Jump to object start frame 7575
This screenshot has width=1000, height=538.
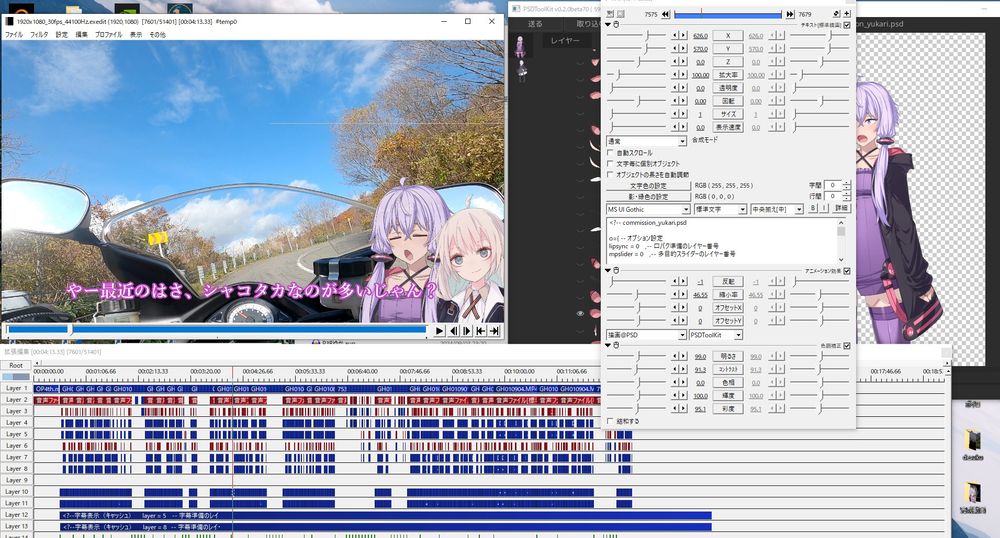pos(666,14)
